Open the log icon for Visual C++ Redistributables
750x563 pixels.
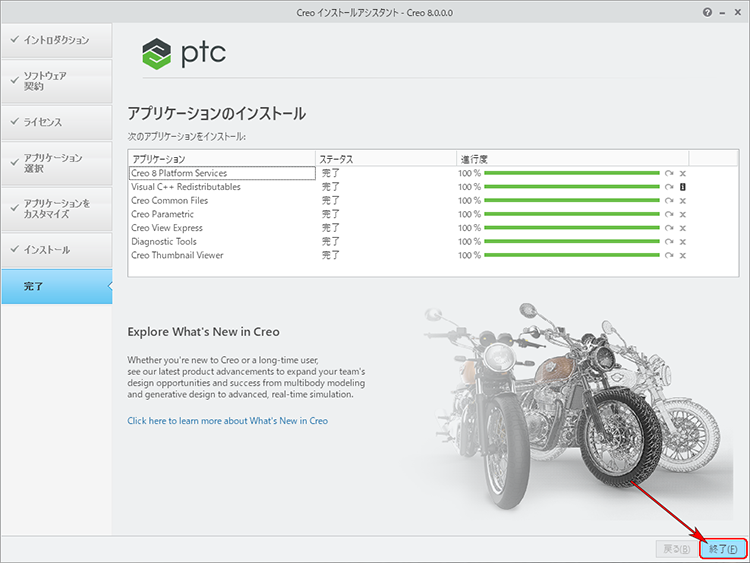coord(683,187)
